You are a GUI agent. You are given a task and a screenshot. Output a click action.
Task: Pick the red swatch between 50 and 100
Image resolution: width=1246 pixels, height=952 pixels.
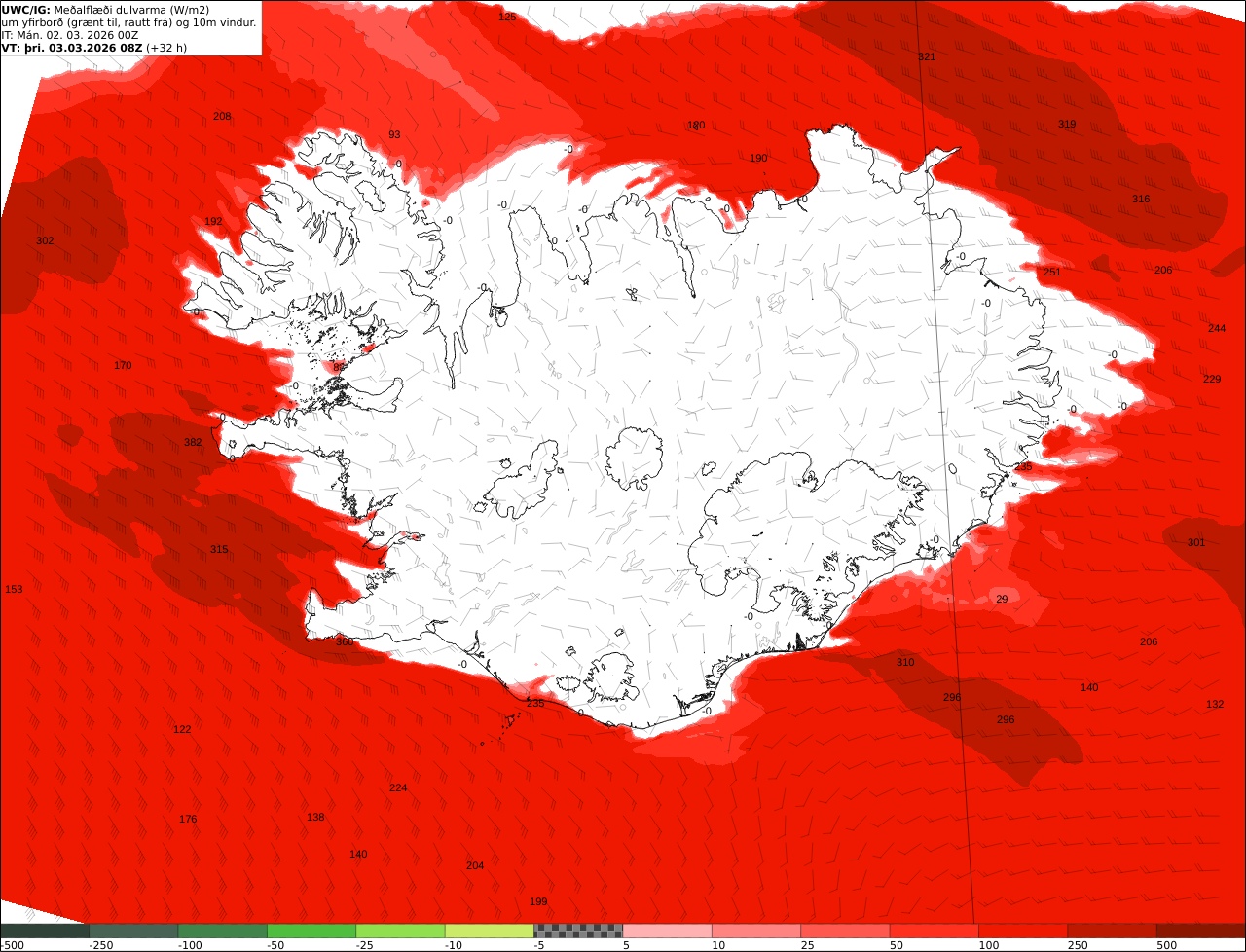click(934, 931)
